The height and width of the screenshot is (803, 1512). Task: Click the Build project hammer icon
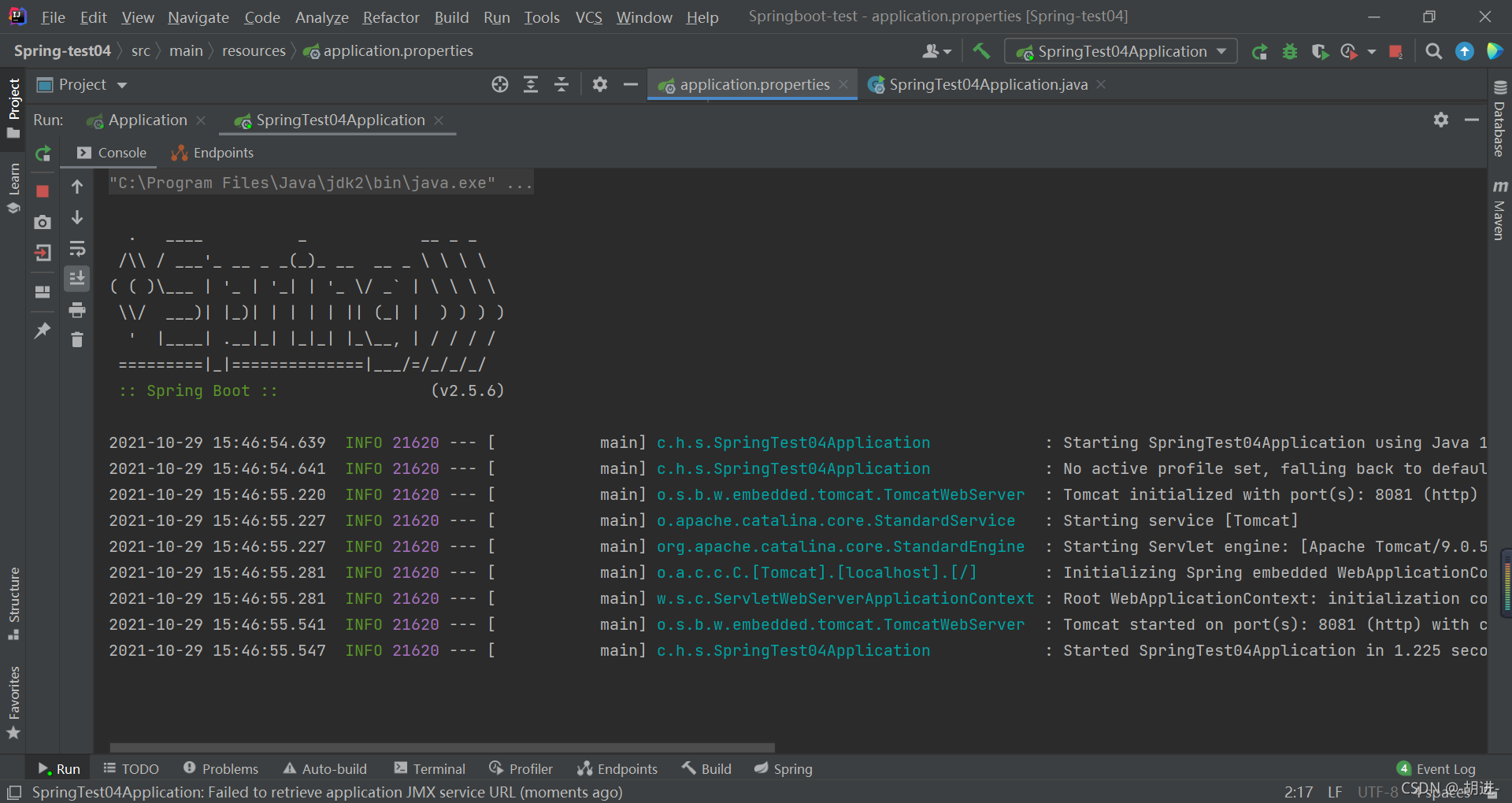pyautogui.click(x=981, y=51)
